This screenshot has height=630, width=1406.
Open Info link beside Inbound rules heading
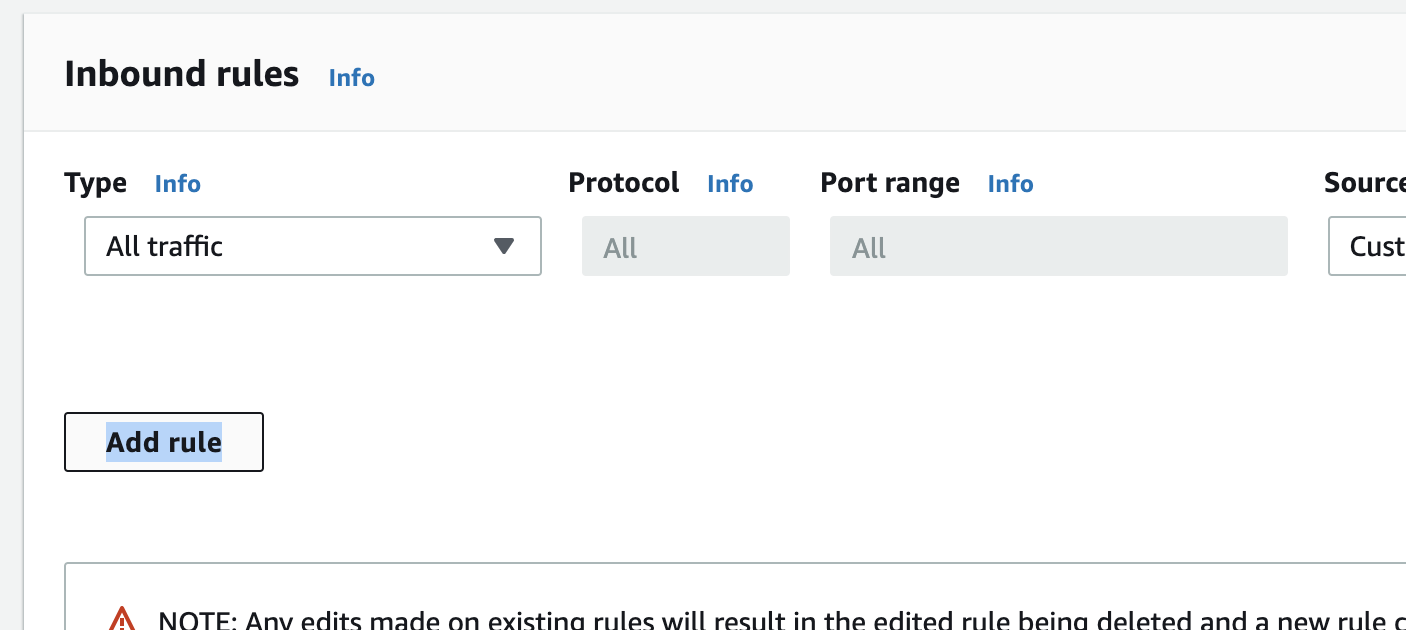[352, 78]
